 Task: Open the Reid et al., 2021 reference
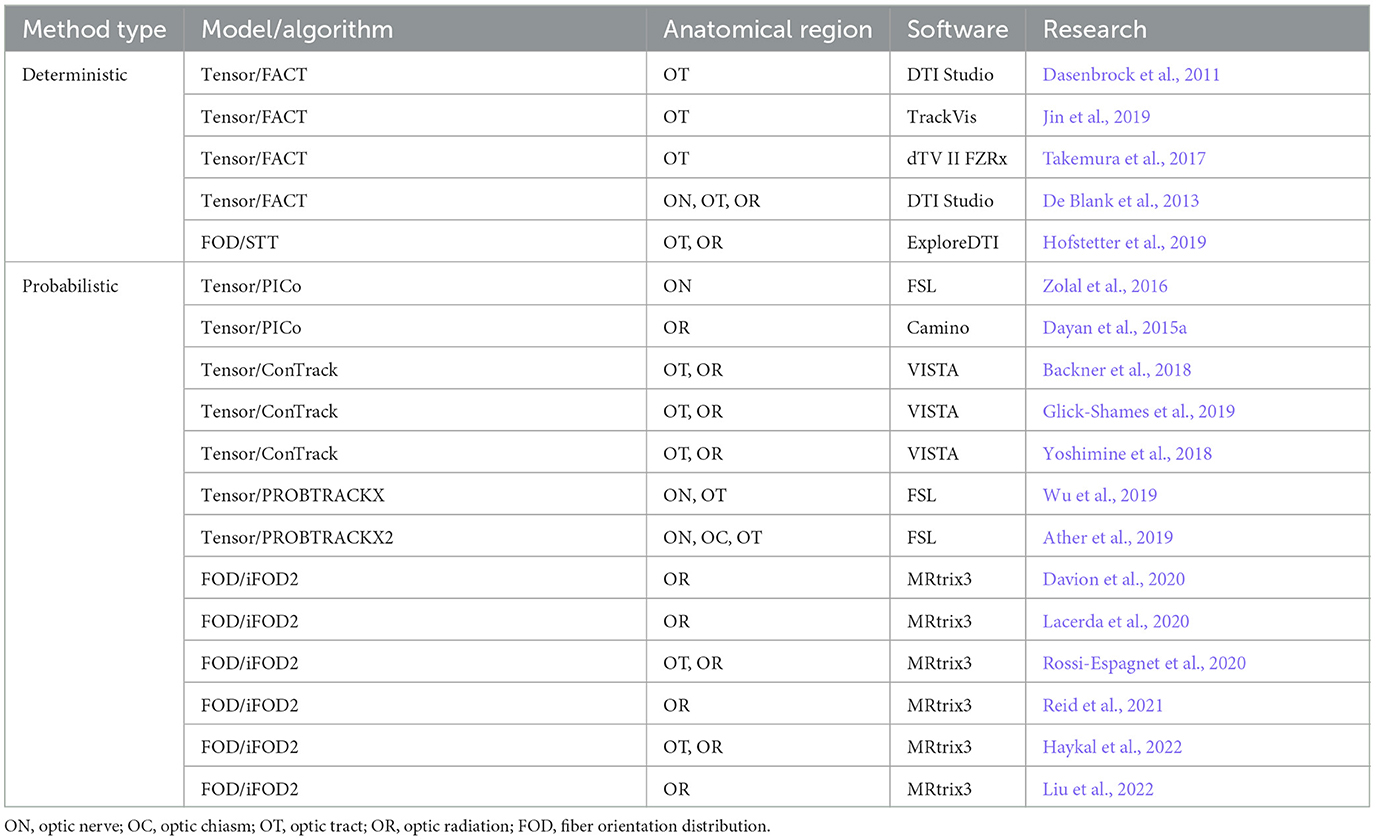(x=1103, y=705)
